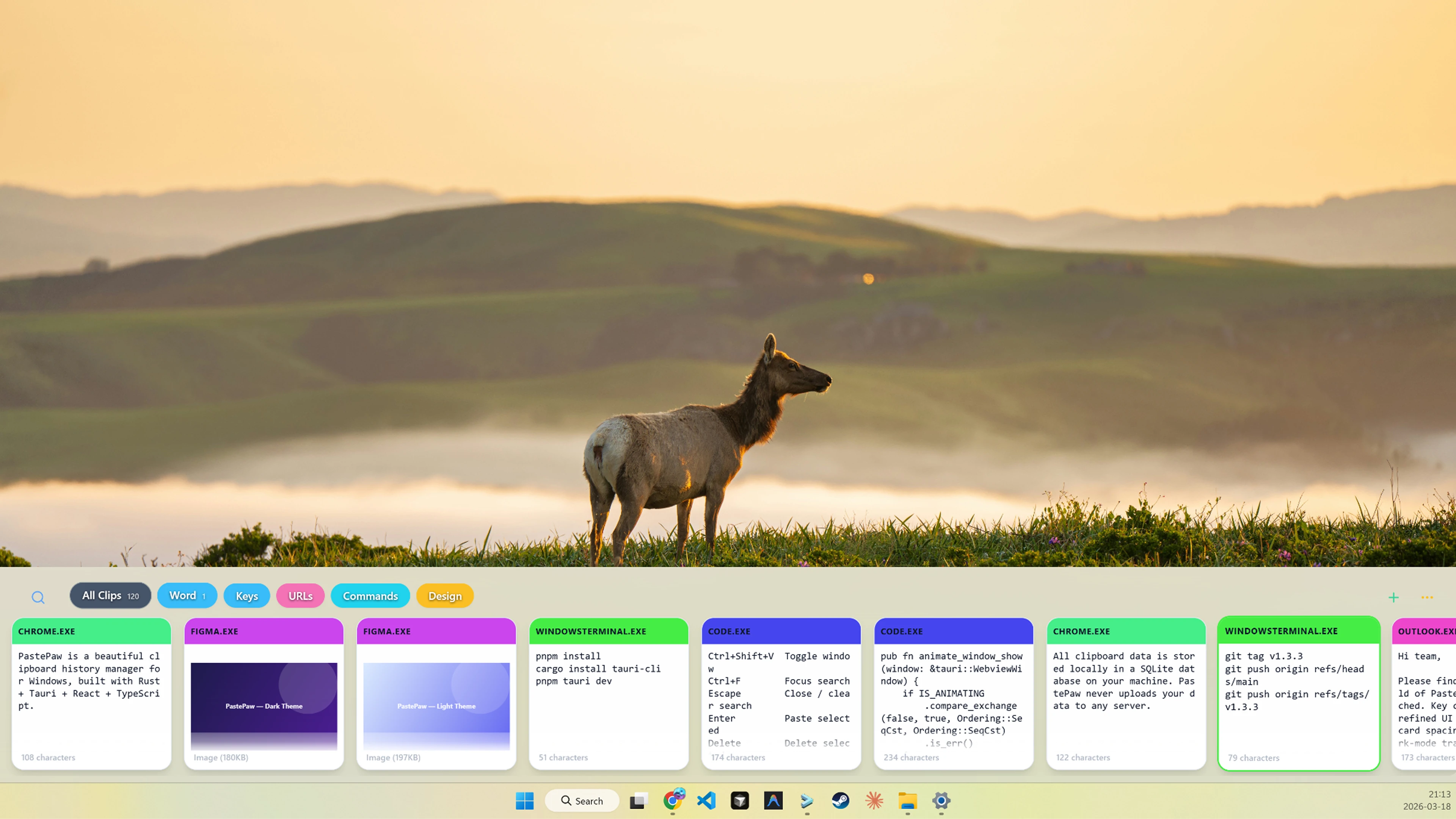The height and width of the screenshot is (819, 1456).
Task: Show the Commands folder clips
Action: (370, 596)
